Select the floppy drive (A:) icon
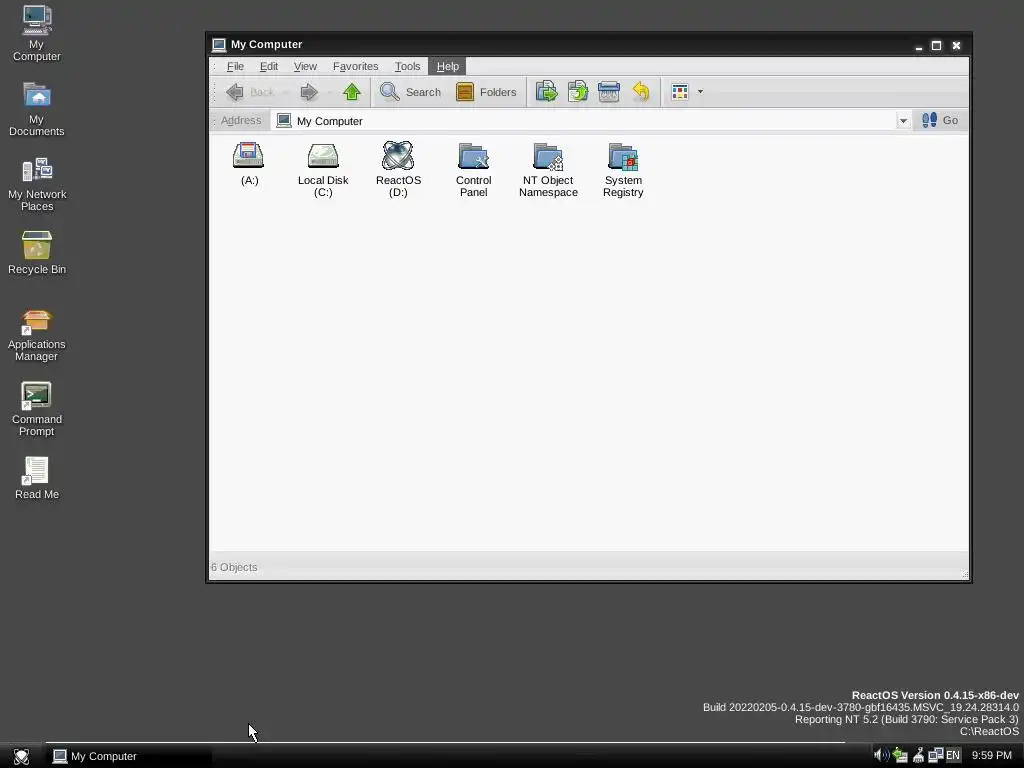This screenshot has width=1024, height=768. [x=249, y=163]
